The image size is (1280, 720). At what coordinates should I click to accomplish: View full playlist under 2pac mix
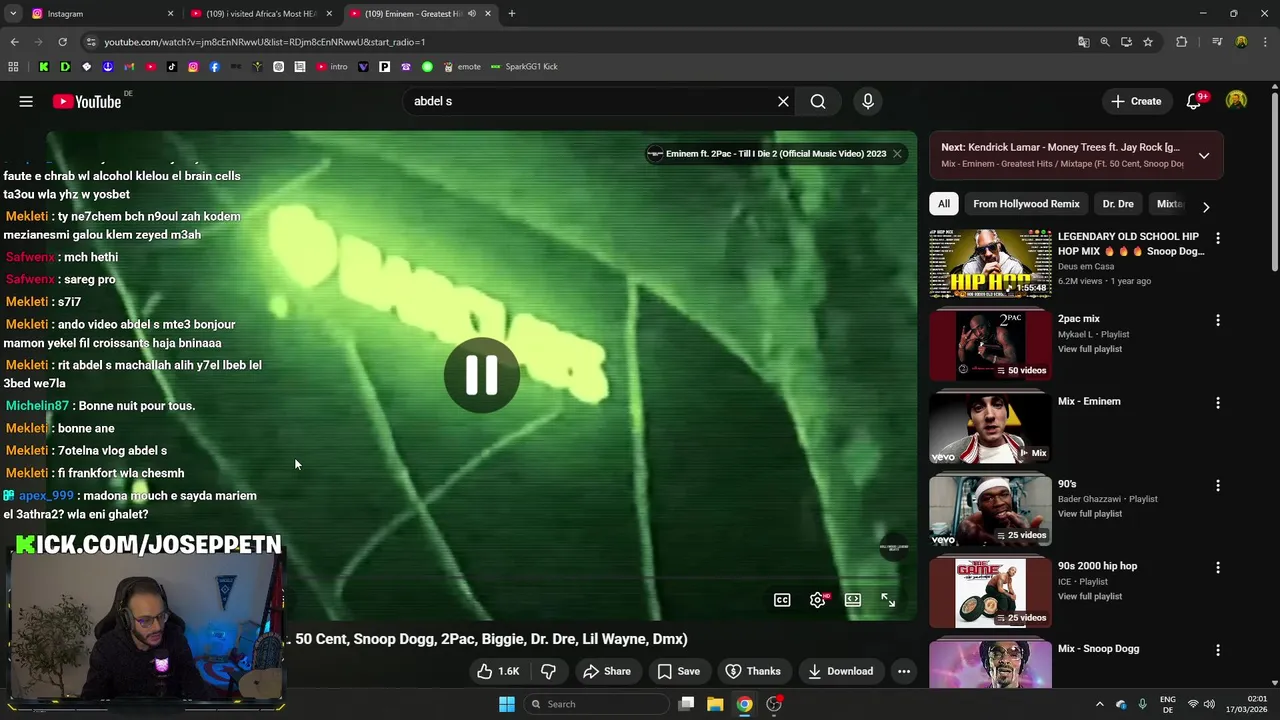click(x=1090, y=349)
